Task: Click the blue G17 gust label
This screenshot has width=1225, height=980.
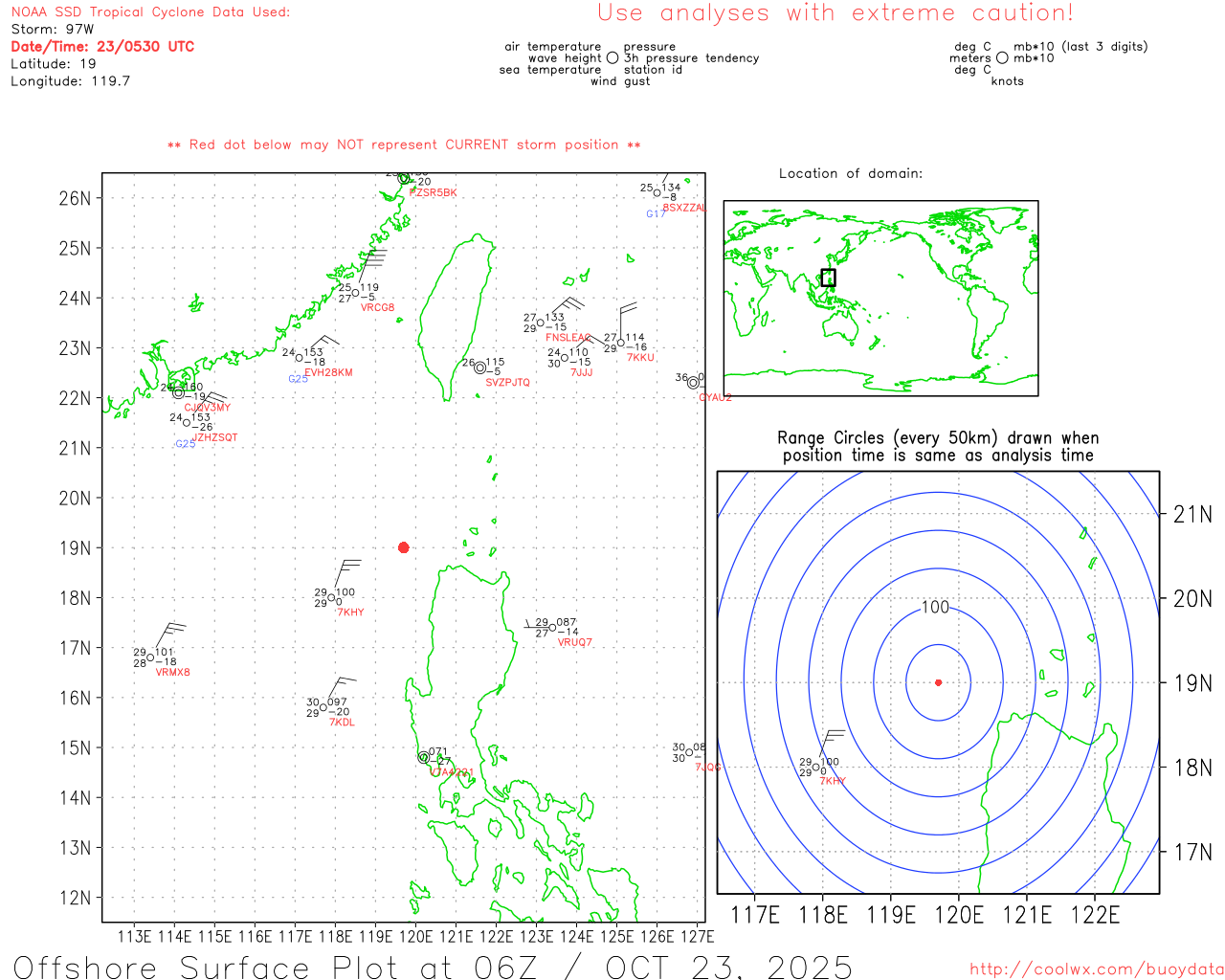Action: (656, 213)
